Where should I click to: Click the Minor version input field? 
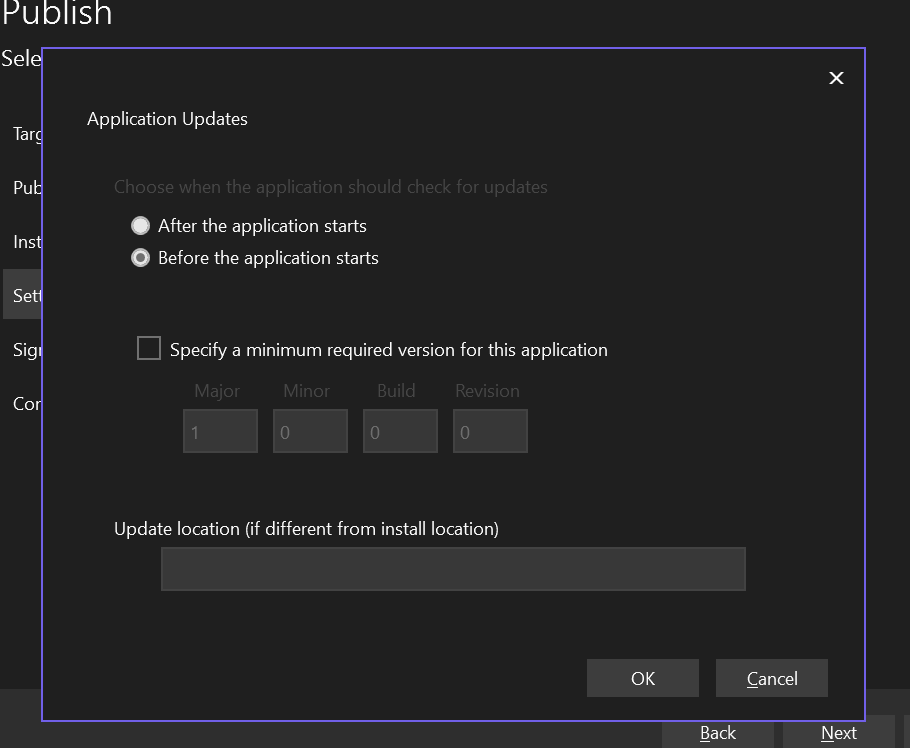click(x=309, y=430)
